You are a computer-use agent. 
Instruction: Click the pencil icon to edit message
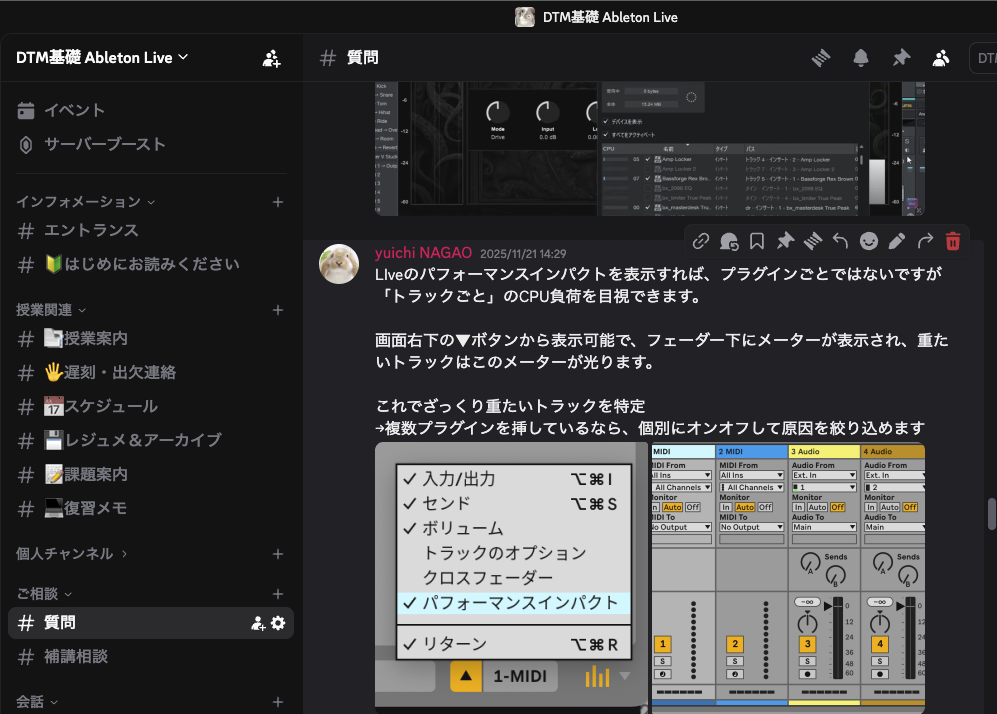[897, 240]
